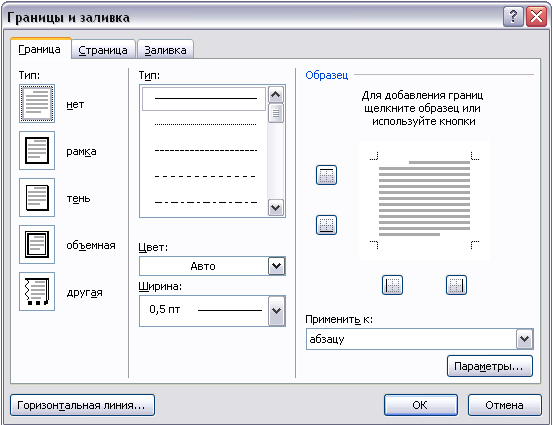
Task: Select the 'объемная' 3D border icon
Action: click(x=37, y=244)
